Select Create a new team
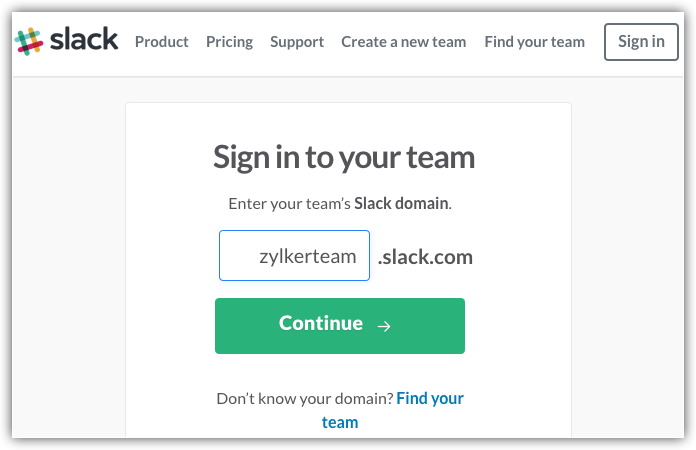The height and width of the screenshot is (450, 696). [404, 42]
